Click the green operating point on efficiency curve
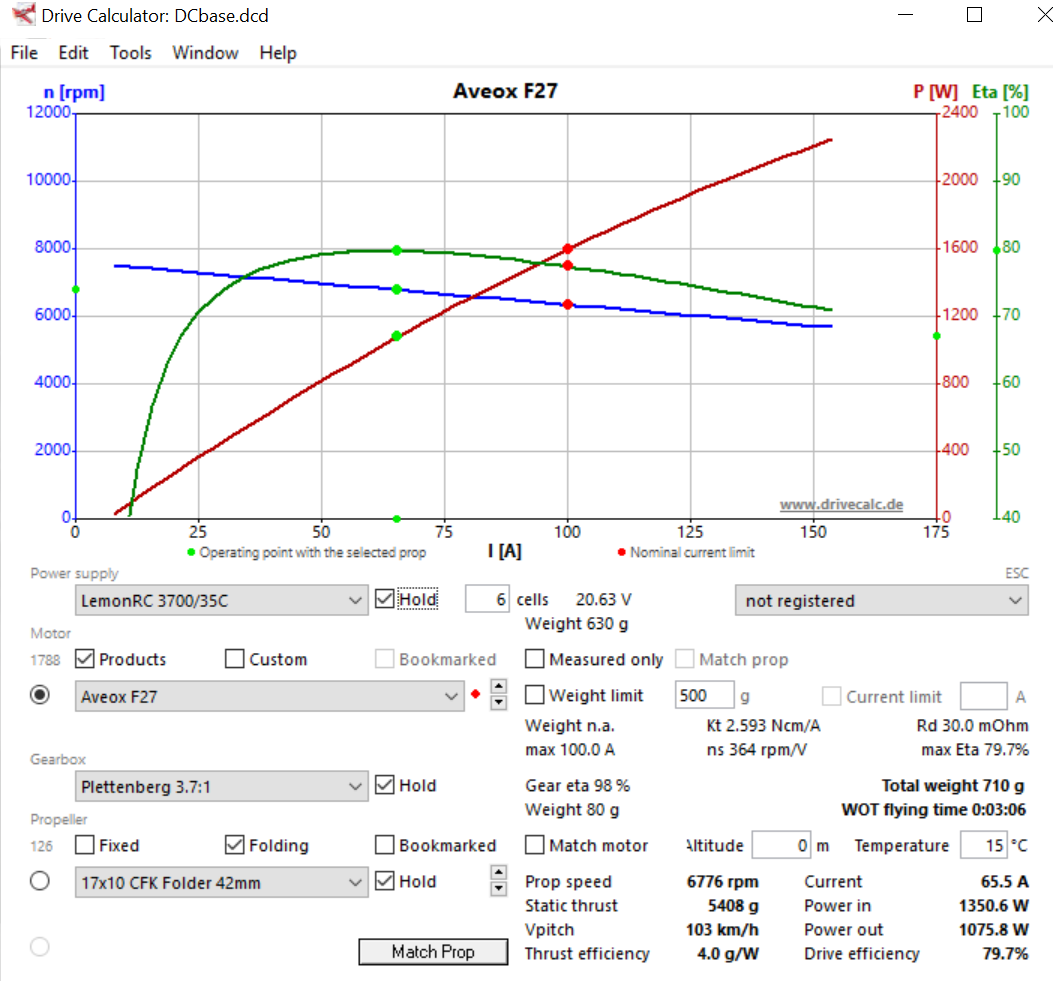Viewport: 1053px width, 981px height. 396,250
